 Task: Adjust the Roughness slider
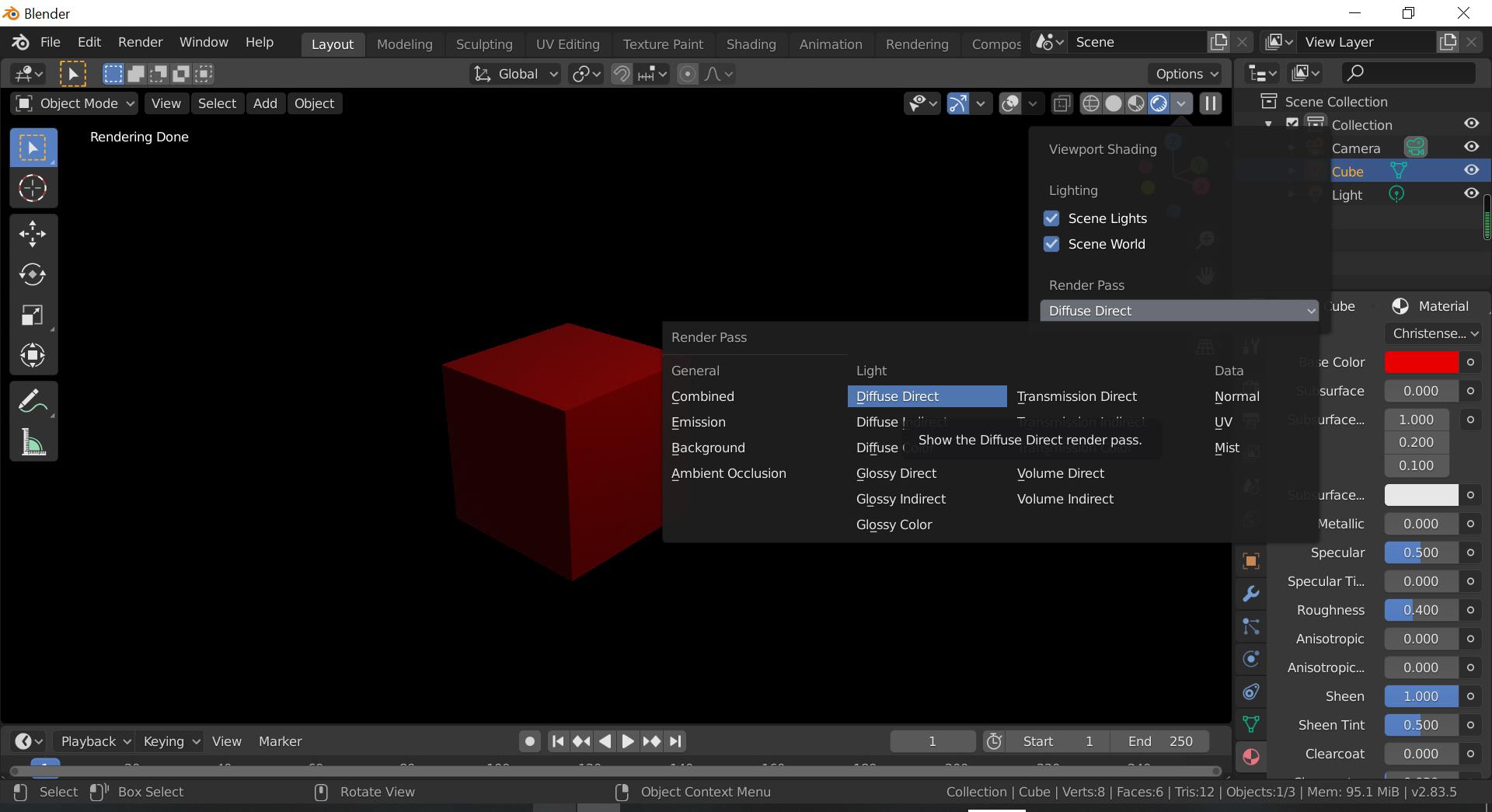click(1421, 610)
